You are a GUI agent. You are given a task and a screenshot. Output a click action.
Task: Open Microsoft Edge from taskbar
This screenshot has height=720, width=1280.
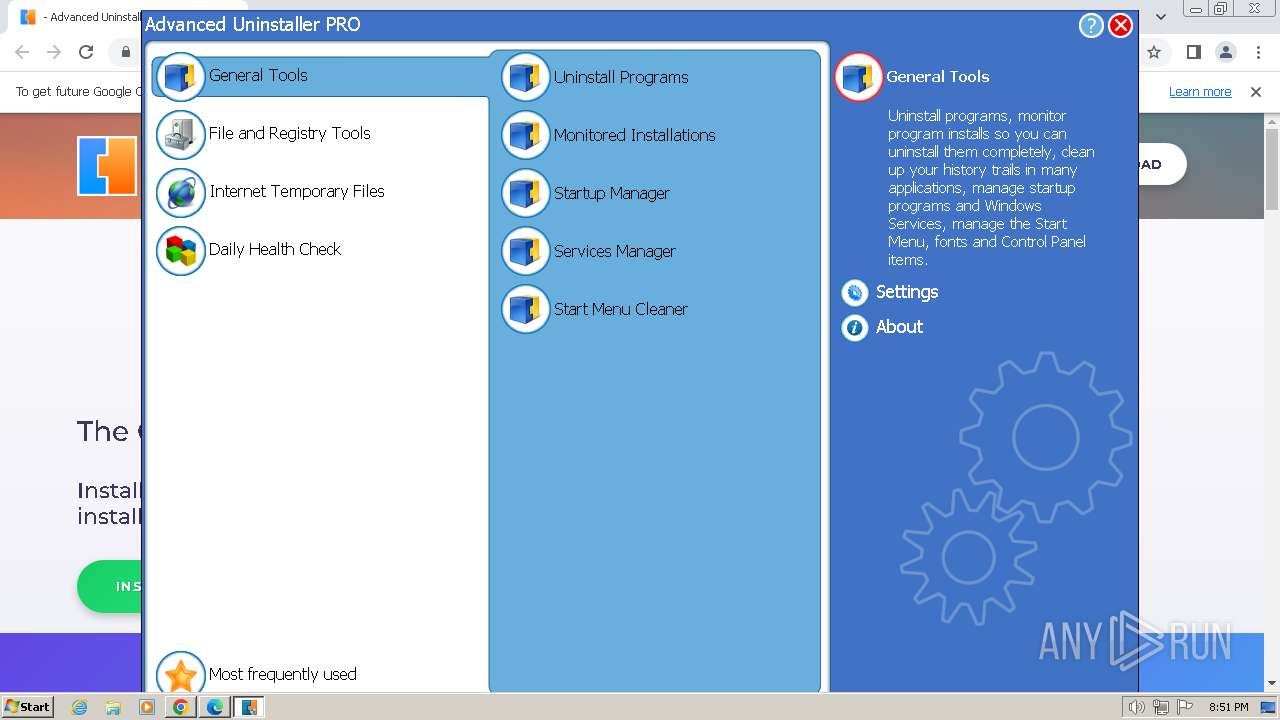click(214, 707)
